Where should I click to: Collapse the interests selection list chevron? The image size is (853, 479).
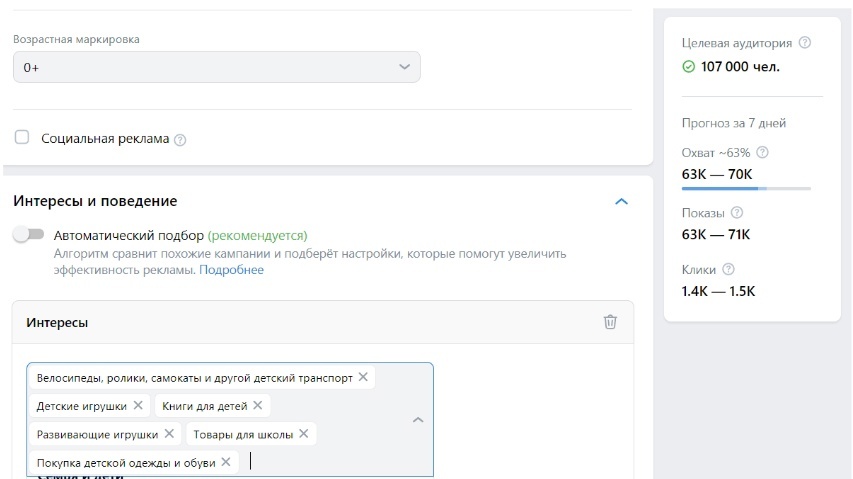click(418, 420)
